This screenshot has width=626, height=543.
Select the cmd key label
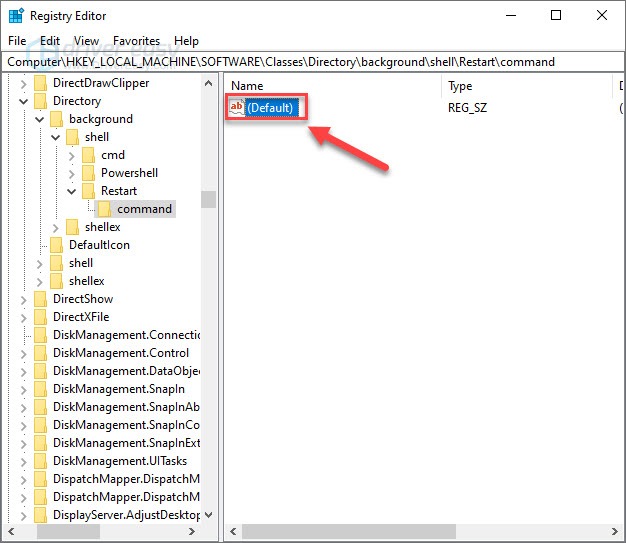tap(113, 155)
